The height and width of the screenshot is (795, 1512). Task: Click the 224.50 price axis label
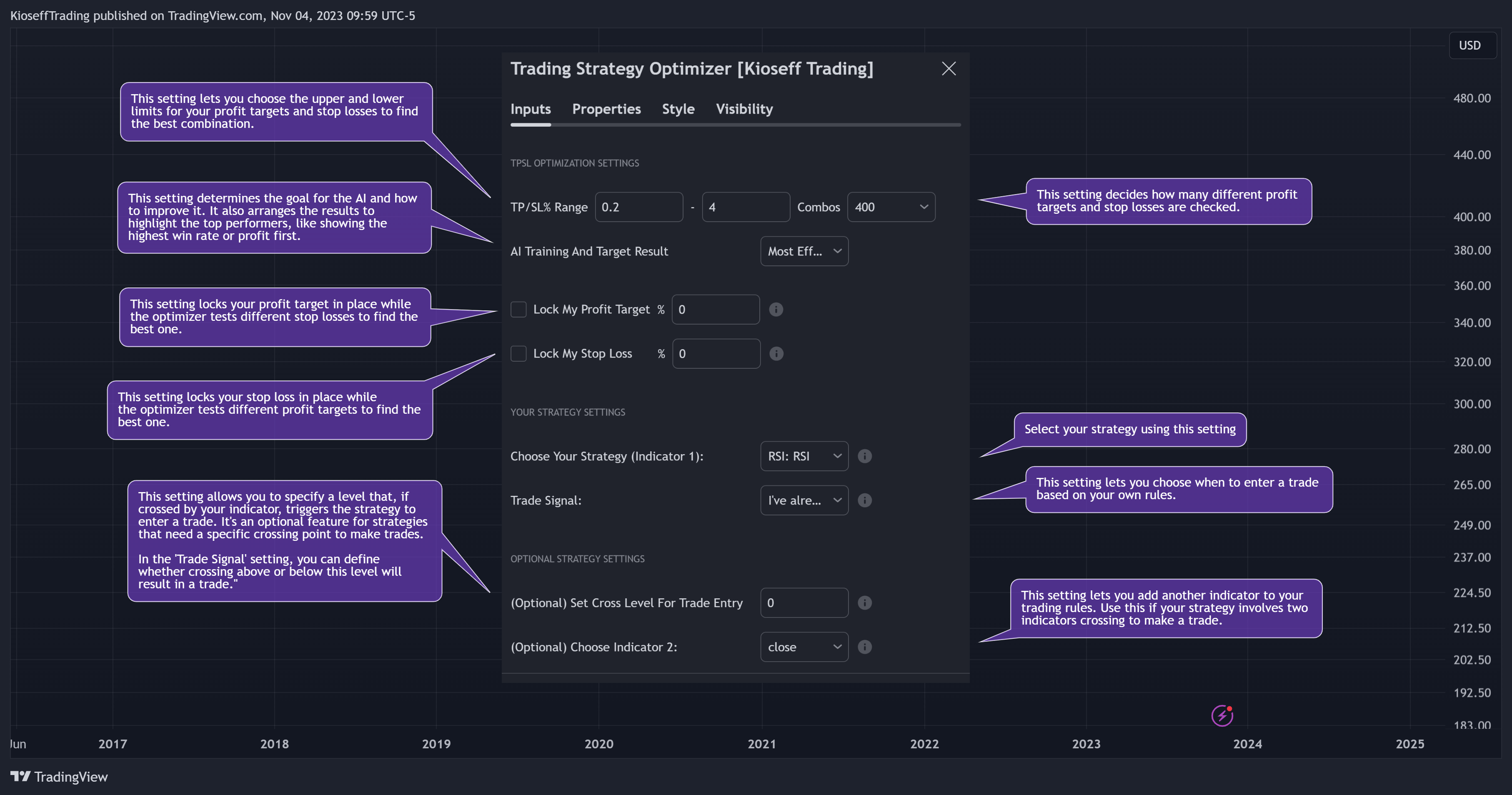1472,592
